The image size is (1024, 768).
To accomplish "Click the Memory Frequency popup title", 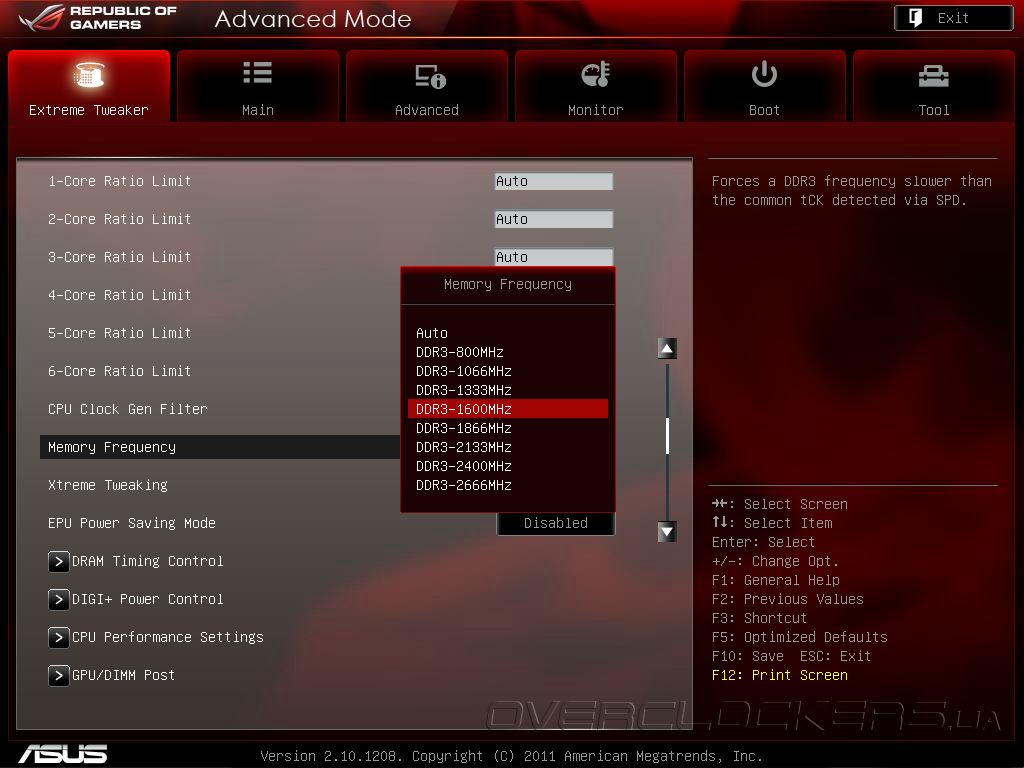I will [507, 285].
